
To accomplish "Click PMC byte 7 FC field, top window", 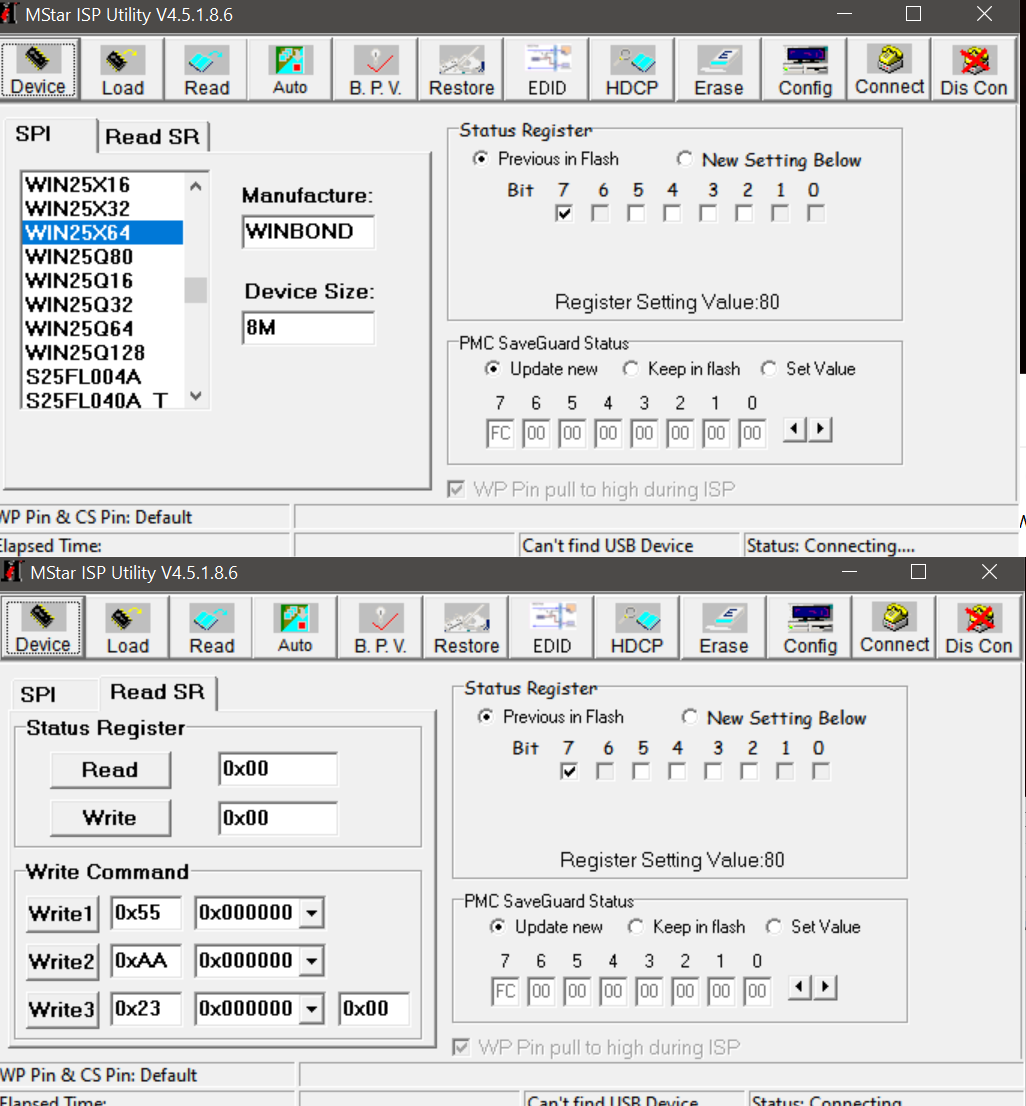I will tap(500, 432).
